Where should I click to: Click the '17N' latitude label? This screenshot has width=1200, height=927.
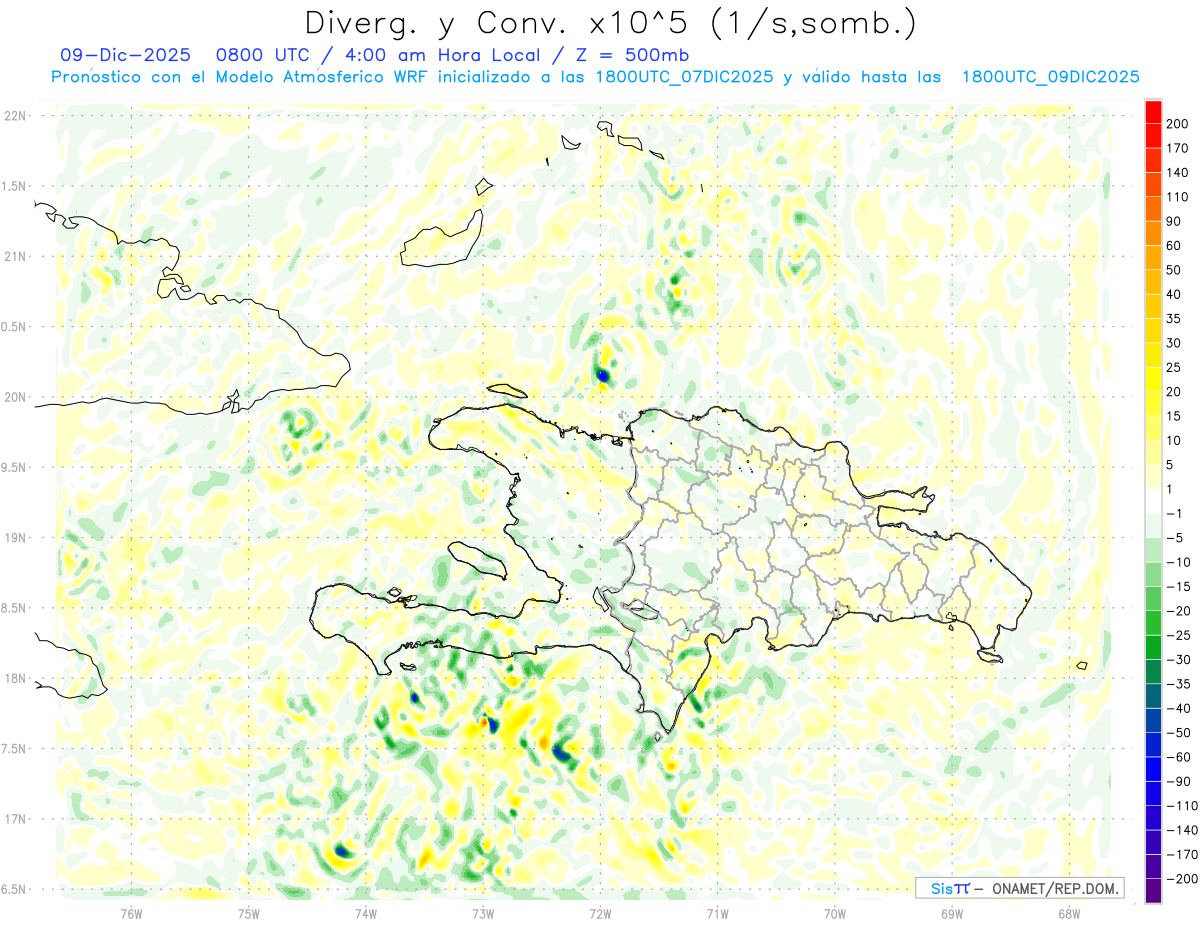pyautogui.click(x=15, y=819)
